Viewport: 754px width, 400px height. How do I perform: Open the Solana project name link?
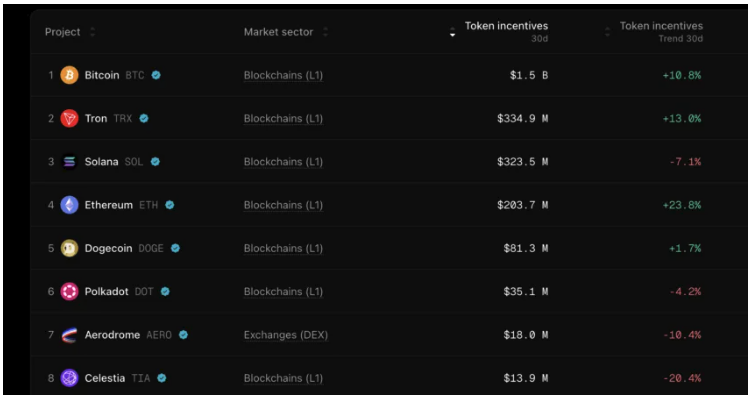coord(101,162)
